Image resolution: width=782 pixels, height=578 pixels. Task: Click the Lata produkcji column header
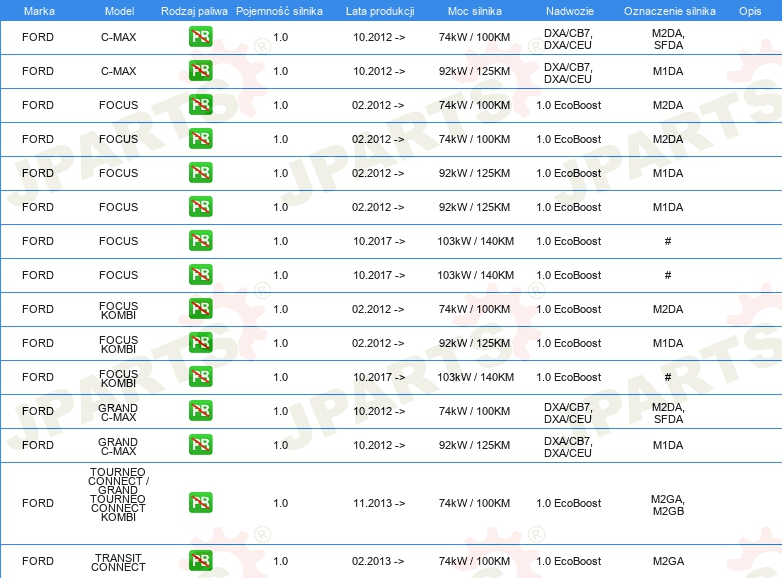380,11
